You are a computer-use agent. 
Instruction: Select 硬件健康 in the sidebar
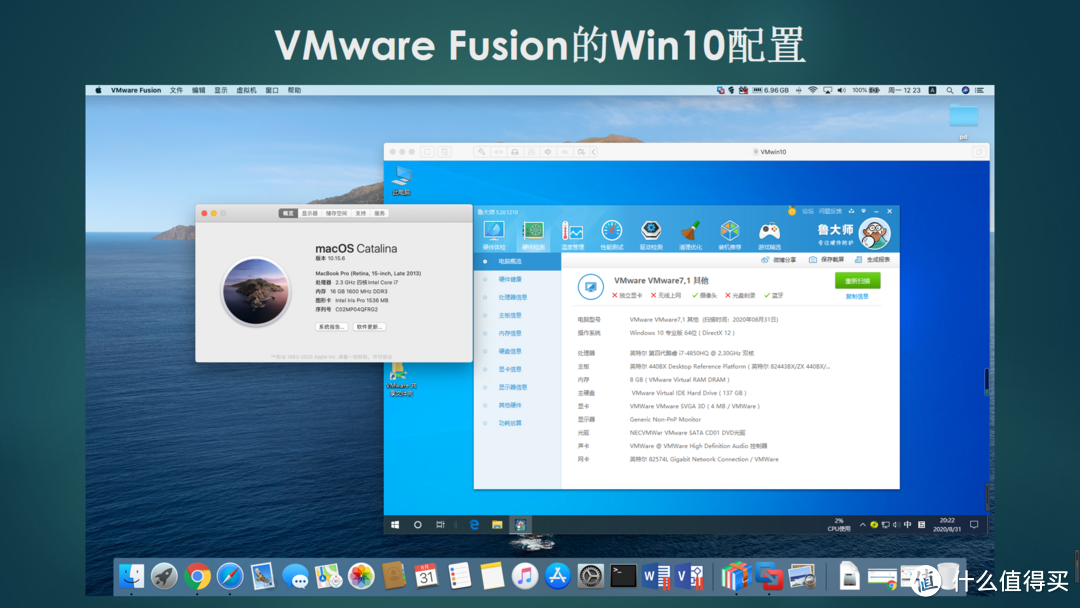coord(517,280)
